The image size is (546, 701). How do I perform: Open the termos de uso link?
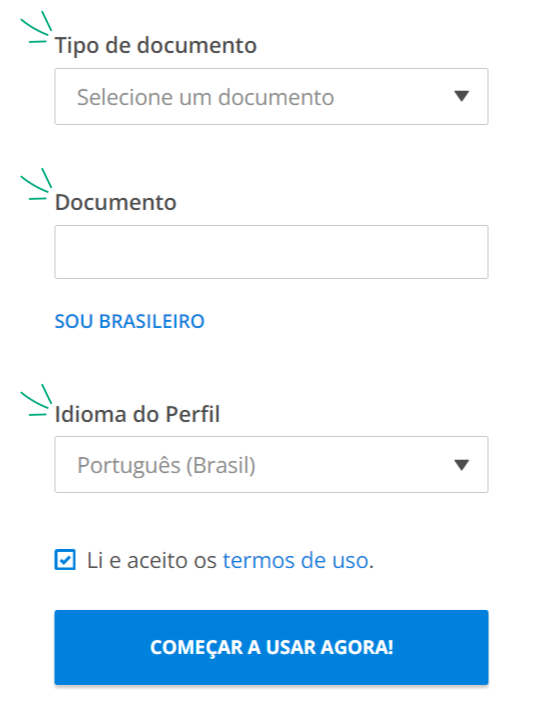click(296, 560)
